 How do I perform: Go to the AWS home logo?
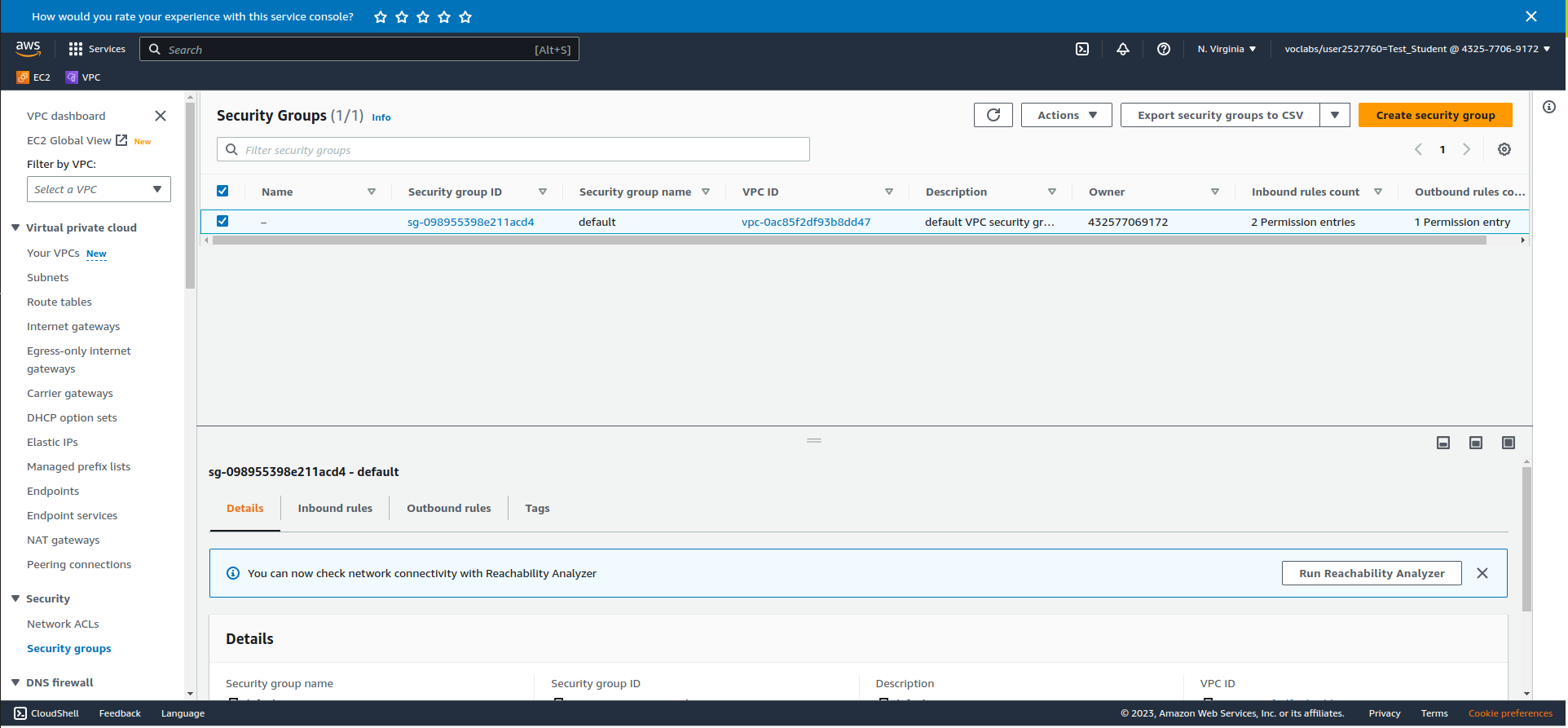pyautogui.click(x=28, y=49)
